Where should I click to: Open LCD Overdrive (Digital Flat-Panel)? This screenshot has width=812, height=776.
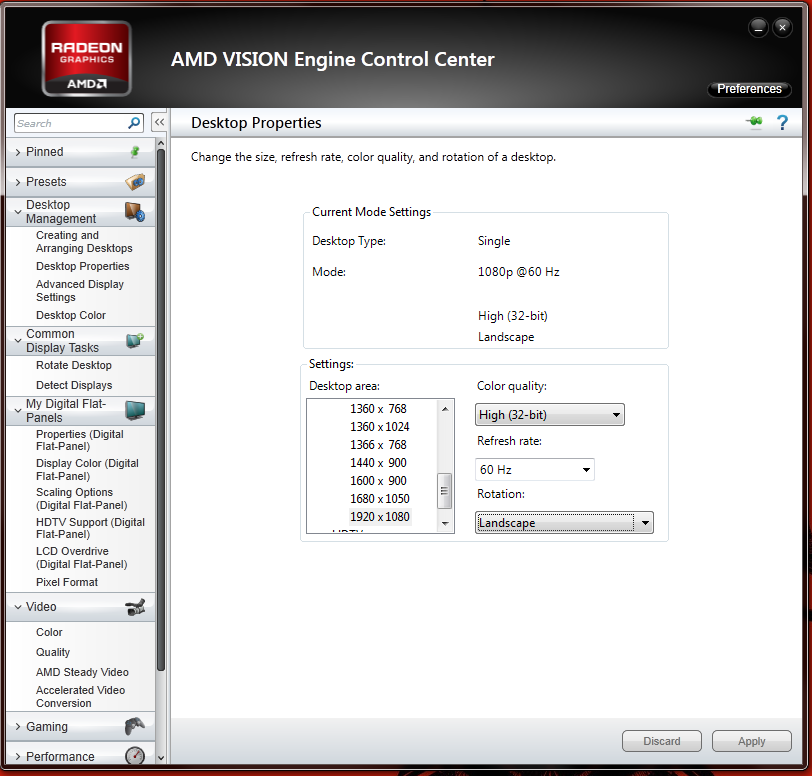click(x=81, y=557)
